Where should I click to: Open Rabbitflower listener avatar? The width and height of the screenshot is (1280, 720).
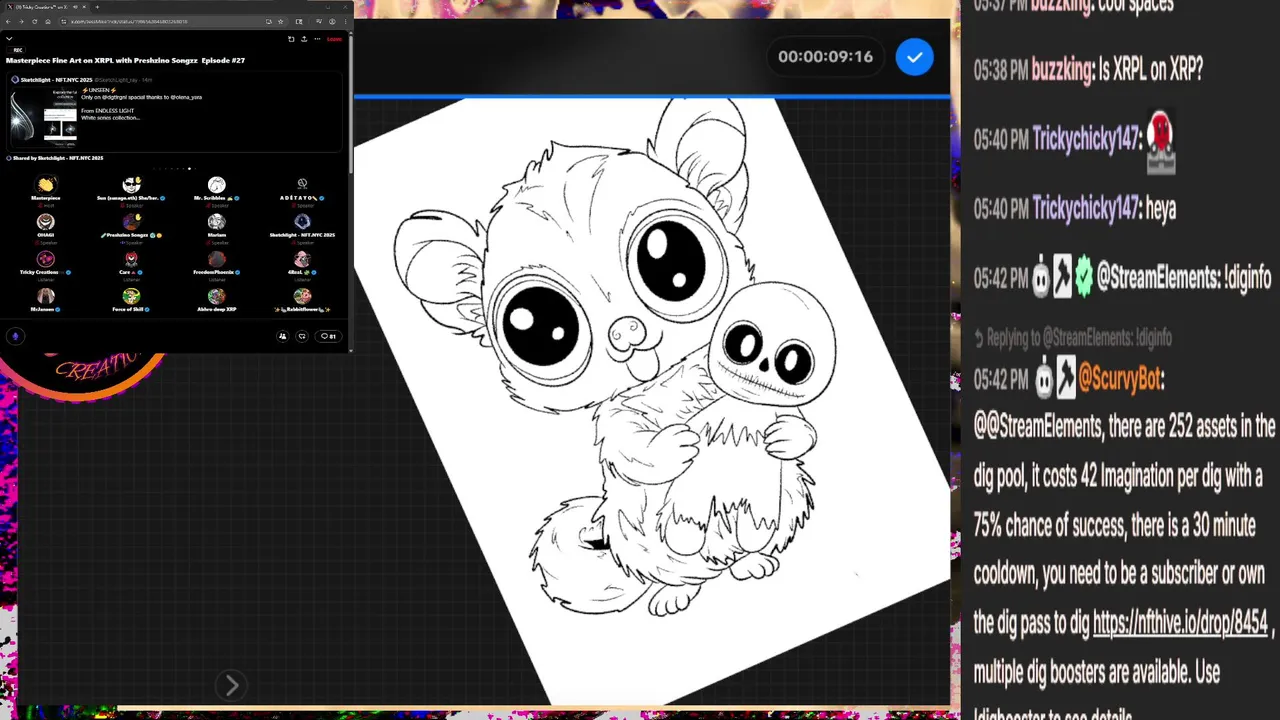[302, 296]
